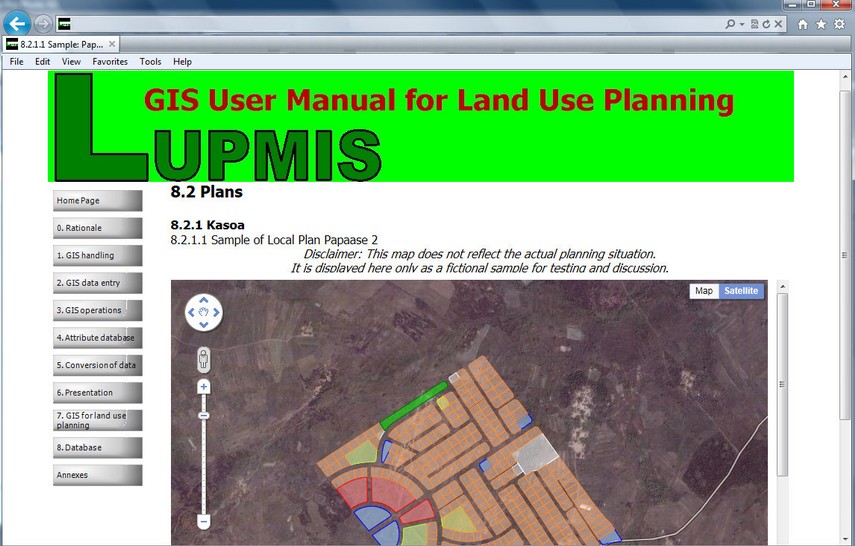Switch the map to Satellite view

pyautogui.click(x=741, y=291)
